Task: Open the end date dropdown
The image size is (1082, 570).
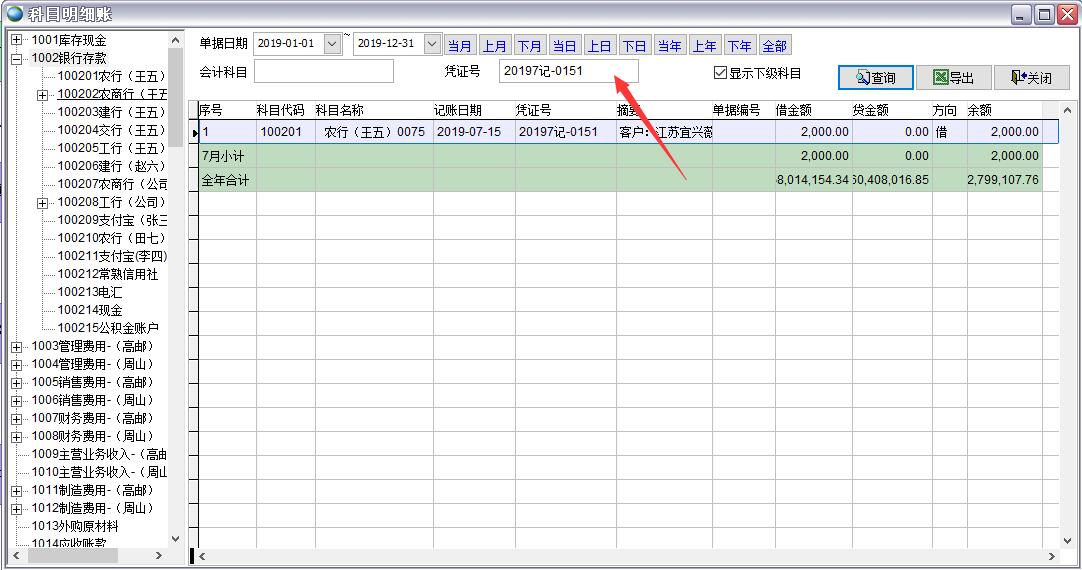Action: pos(432,44)
